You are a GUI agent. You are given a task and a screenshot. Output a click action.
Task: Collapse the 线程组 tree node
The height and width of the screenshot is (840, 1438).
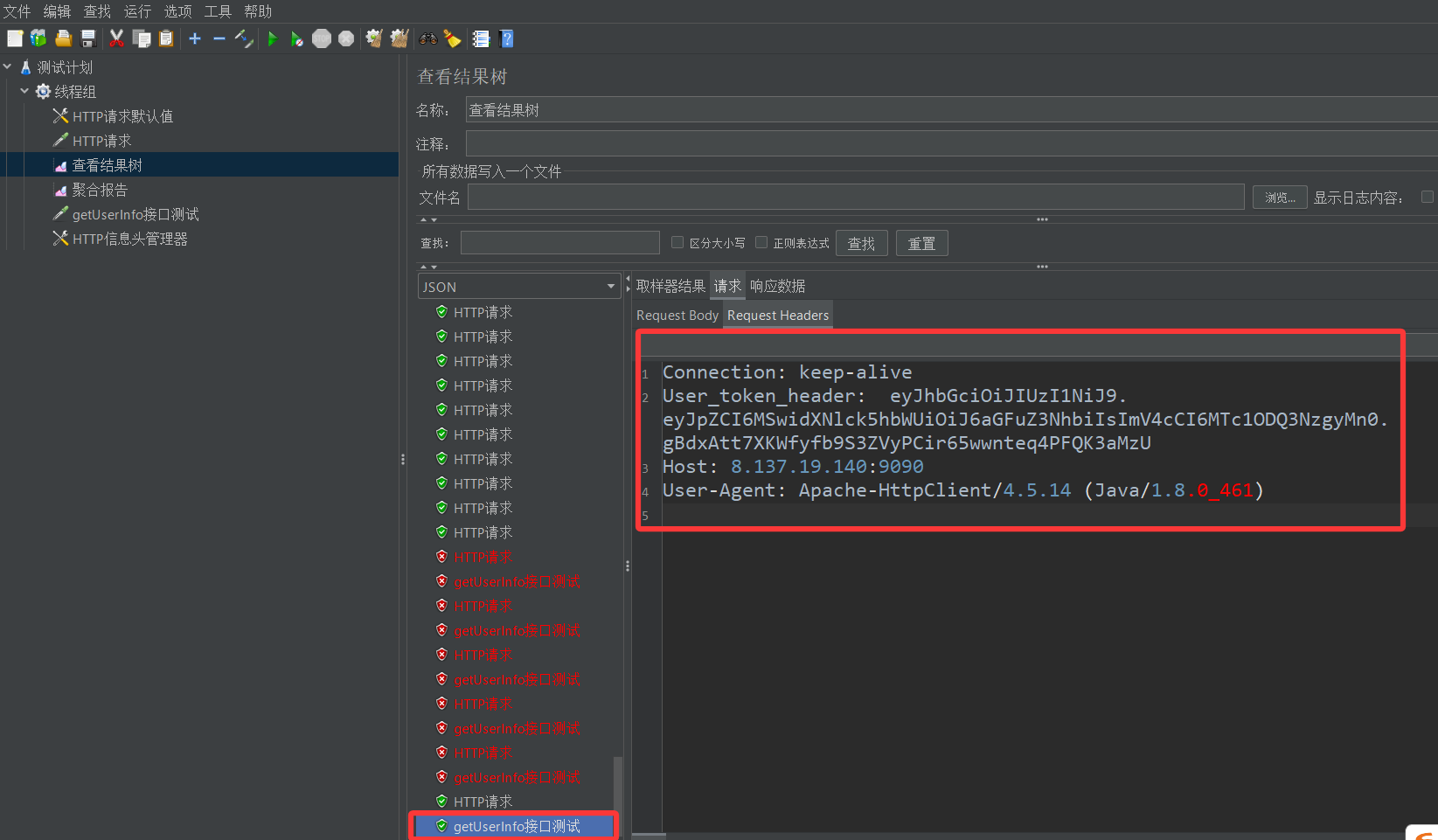(24, 91)
